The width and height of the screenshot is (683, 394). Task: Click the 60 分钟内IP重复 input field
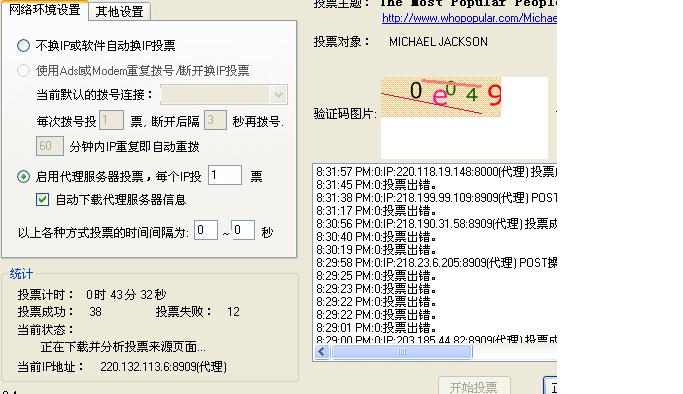50,146
